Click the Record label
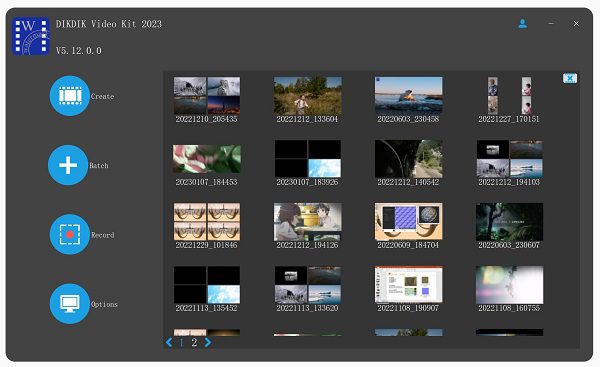The height and width of the screenshot is (367, 600). click(103, 235)
